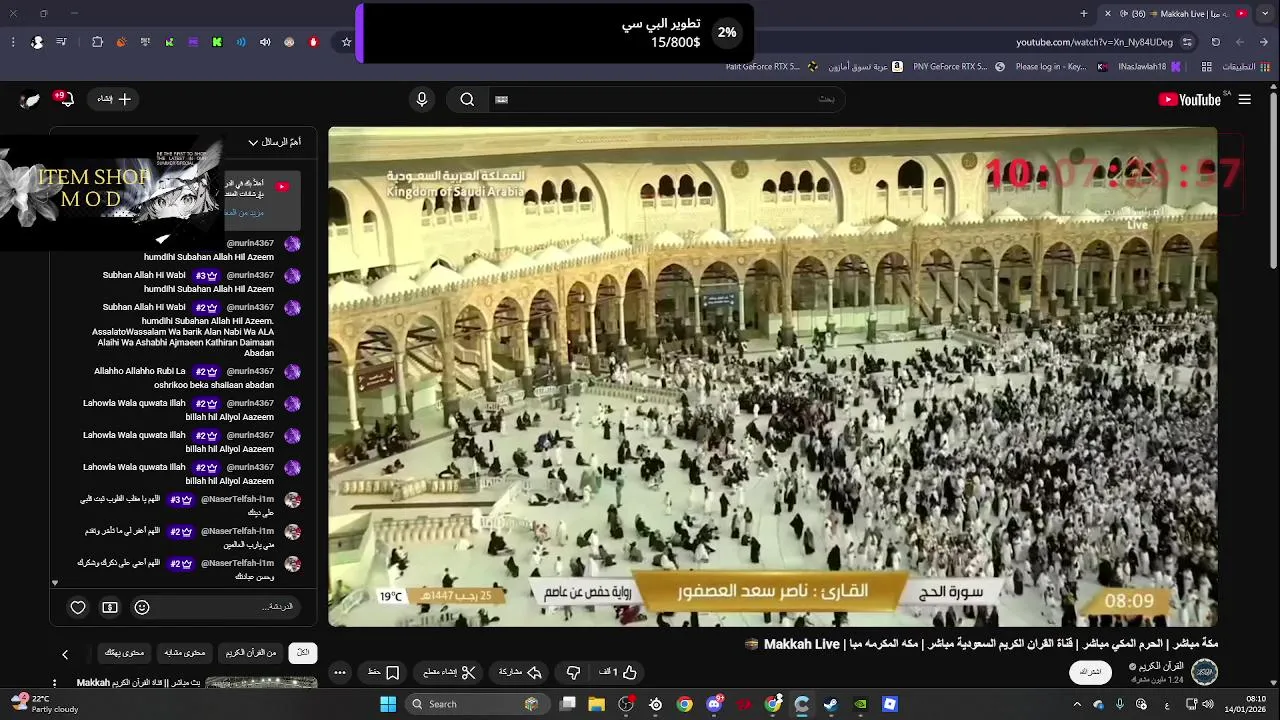The image size is (1280, 720).
Task: Create a clip with the scissors button
Action: (x=449, y=672)
